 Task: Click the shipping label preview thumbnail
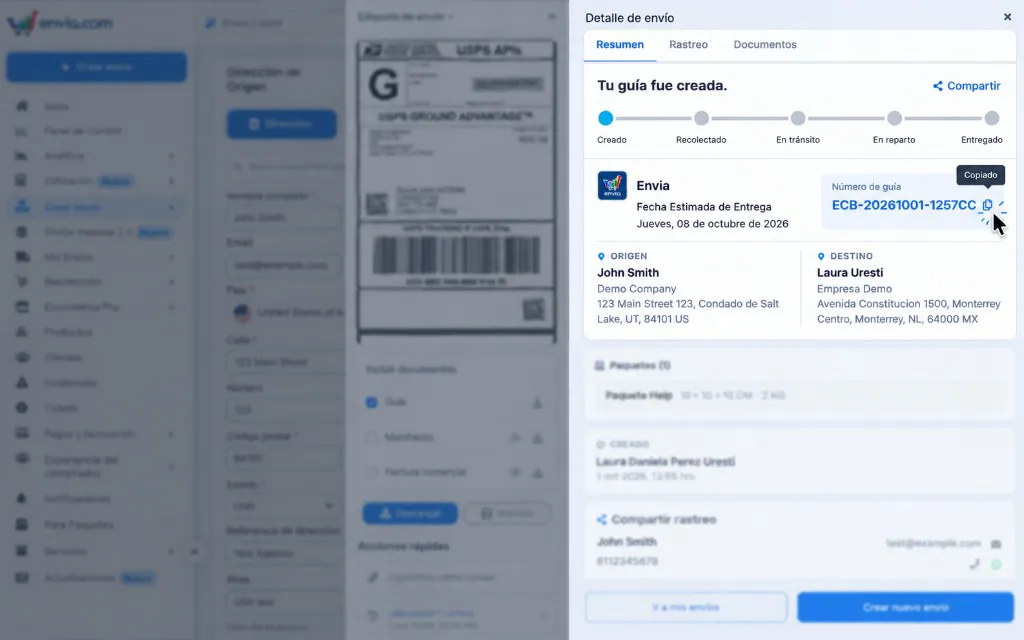456,191
